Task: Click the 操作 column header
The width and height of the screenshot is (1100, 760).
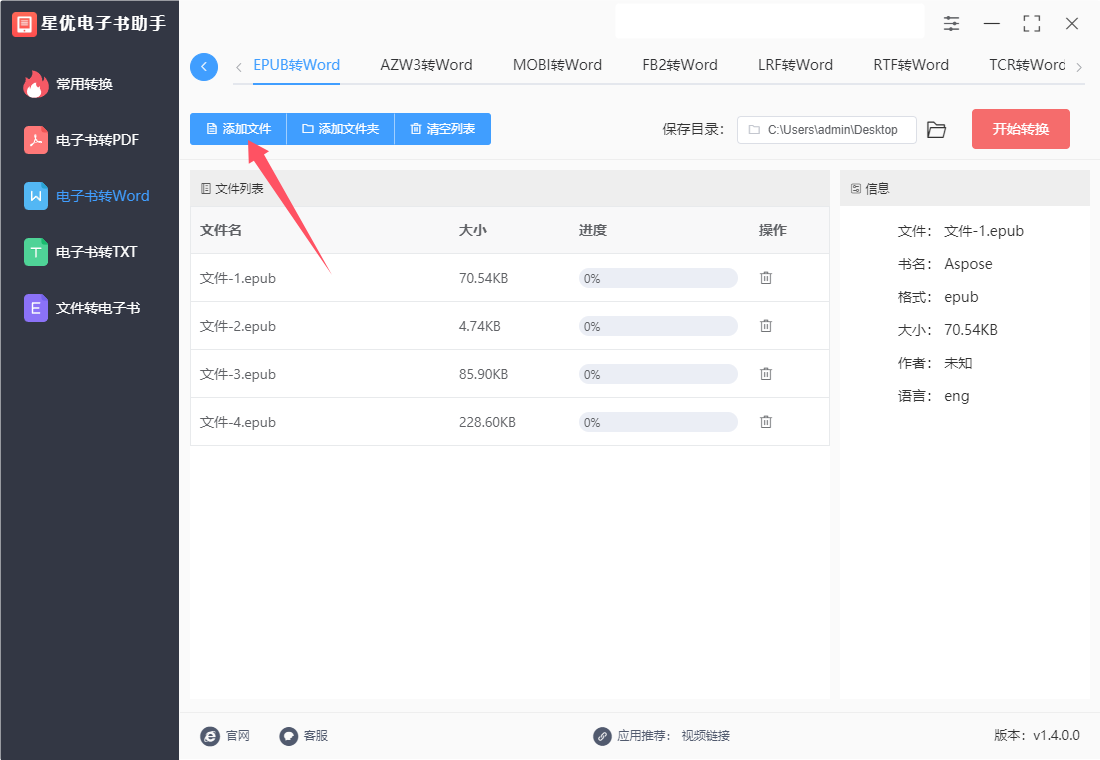Action: pyautogui.click(x=773, y=230)
